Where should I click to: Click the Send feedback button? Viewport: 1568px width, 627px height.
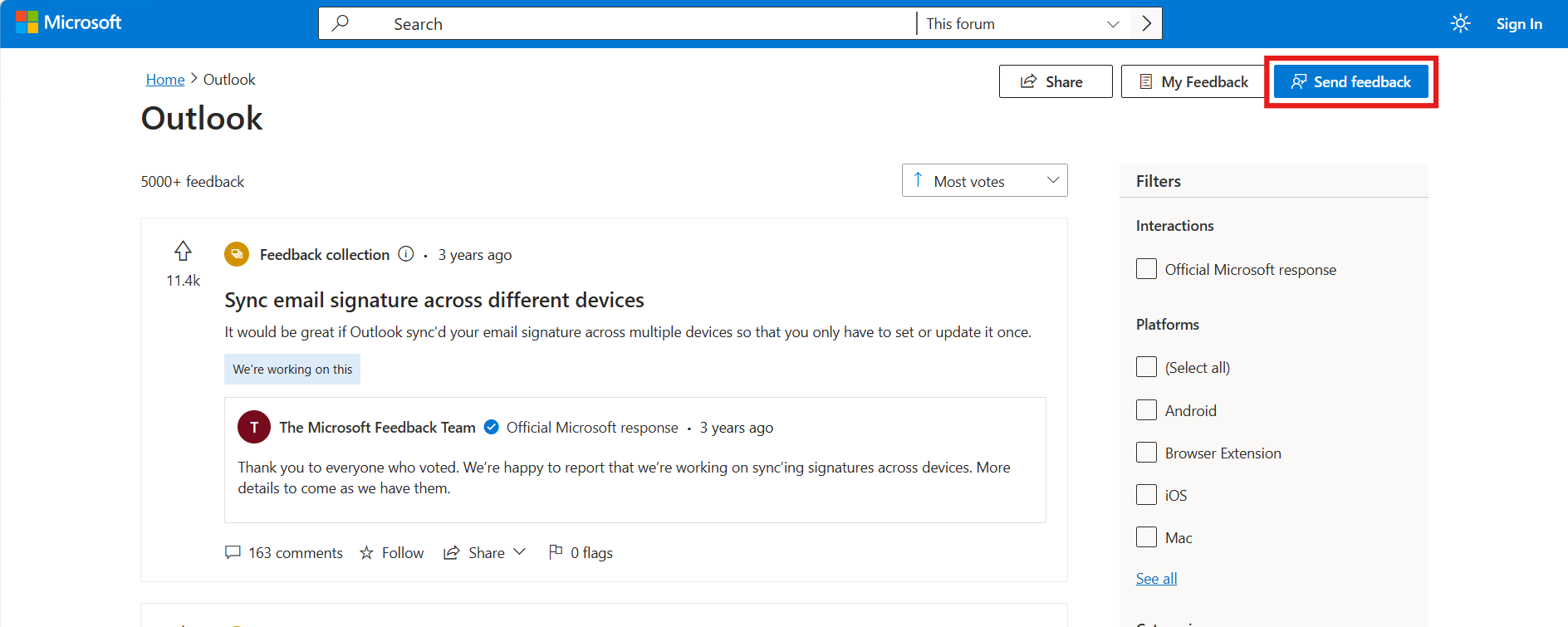coord(1351,81)
